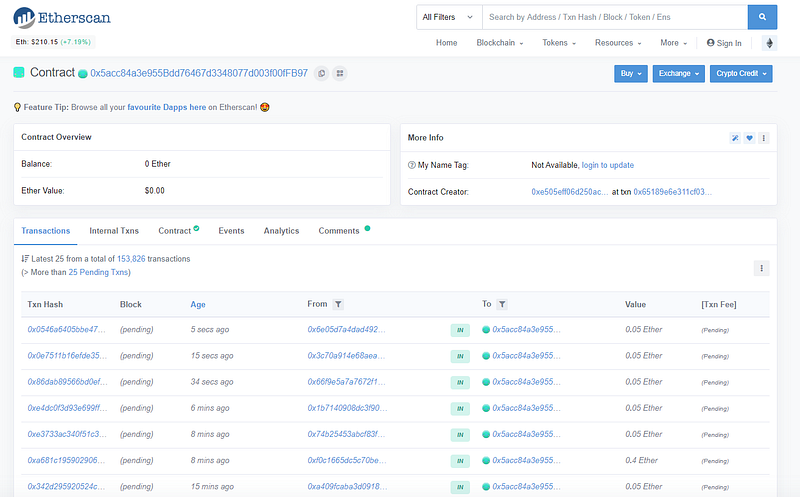Switch to the Internal Txns tab

point(114,231)
